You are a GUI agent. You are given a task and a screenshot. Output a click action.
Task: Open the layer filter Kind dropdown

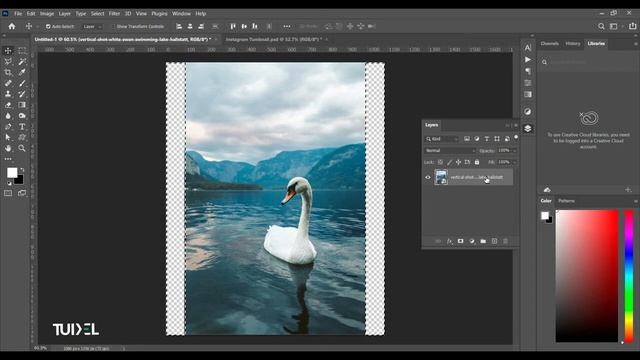[x=442, y=139]
